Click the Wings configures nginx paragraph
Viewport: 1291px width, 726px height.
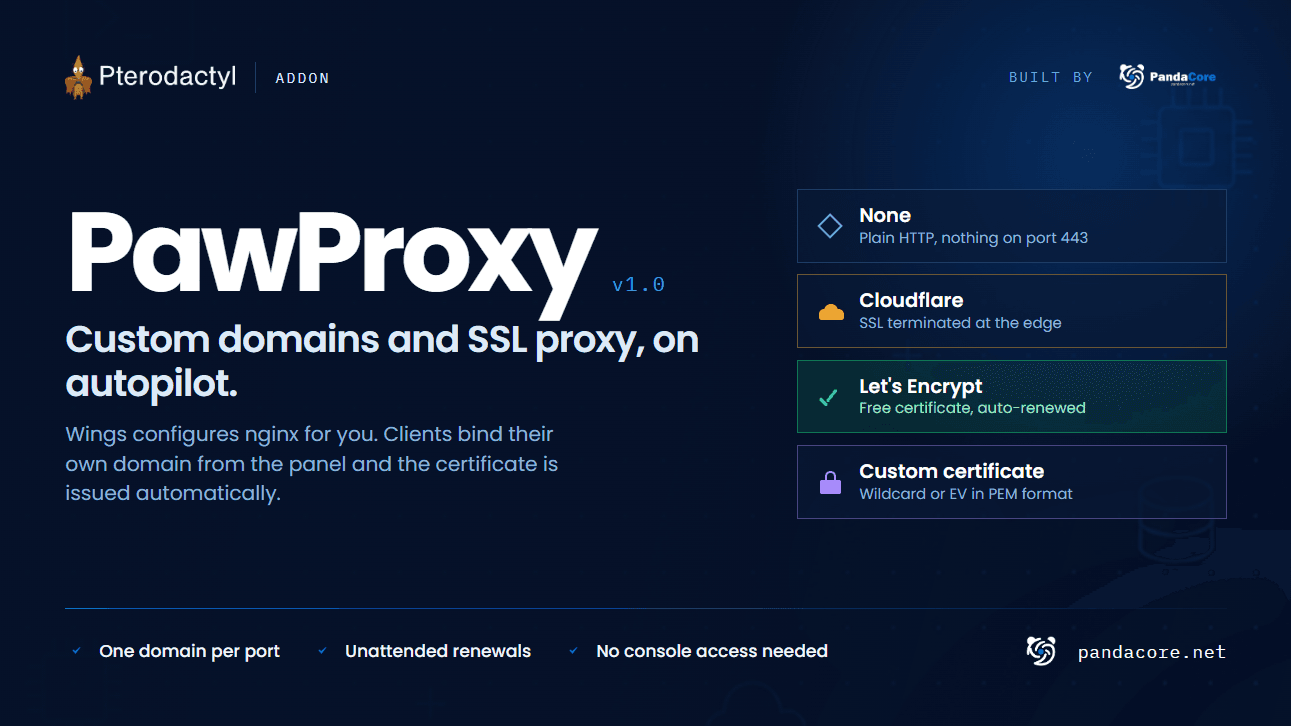(312, 464)
